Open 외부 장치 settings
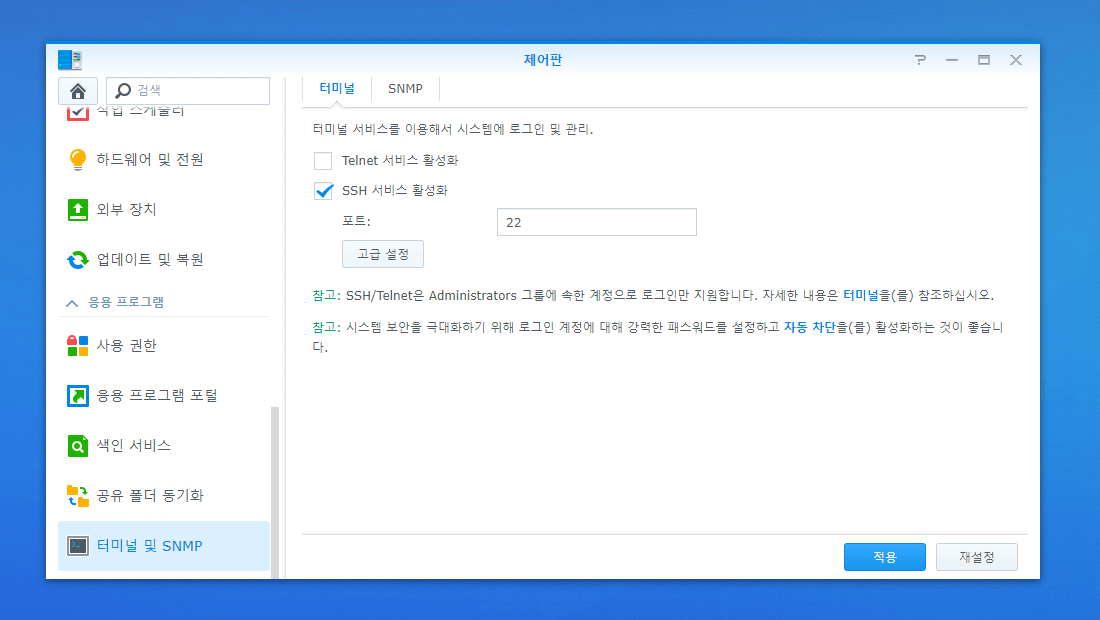The height and width of the screenshot is (620, 1100). [163, 210]
